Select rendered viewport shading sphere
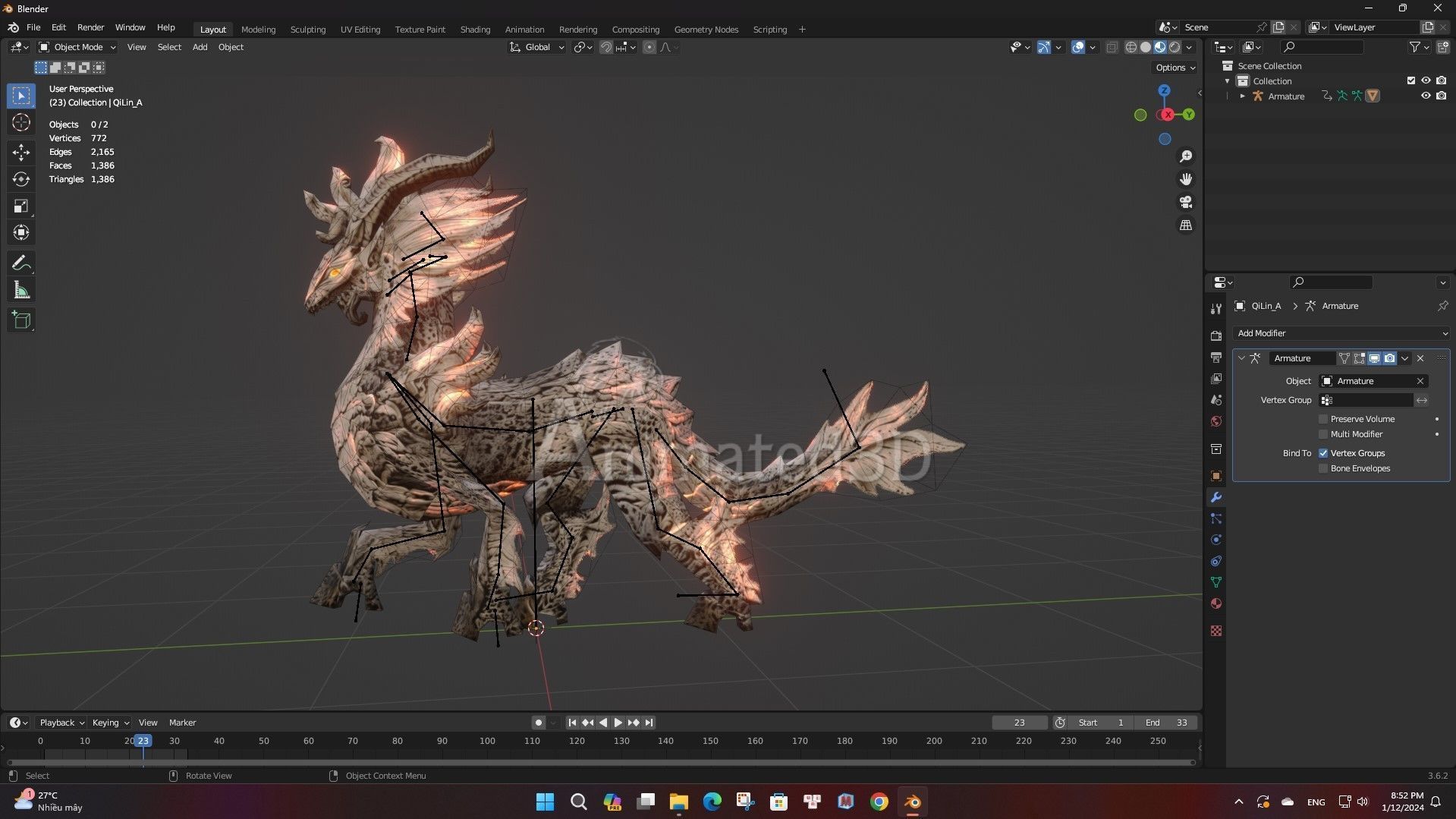Screen dimensions: 1456x819 coord(1175,47)
